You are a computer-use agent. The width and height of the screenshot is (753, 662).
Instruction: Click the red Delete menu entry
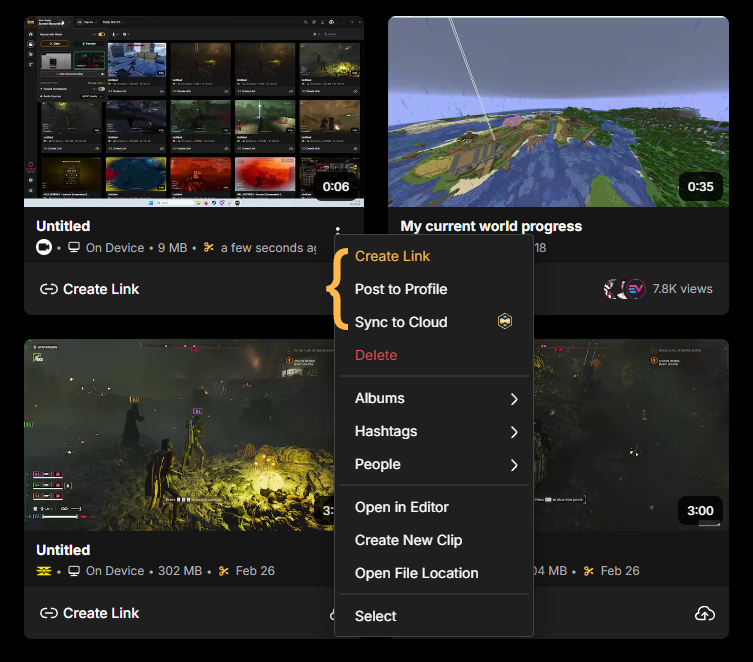[434, 355]
